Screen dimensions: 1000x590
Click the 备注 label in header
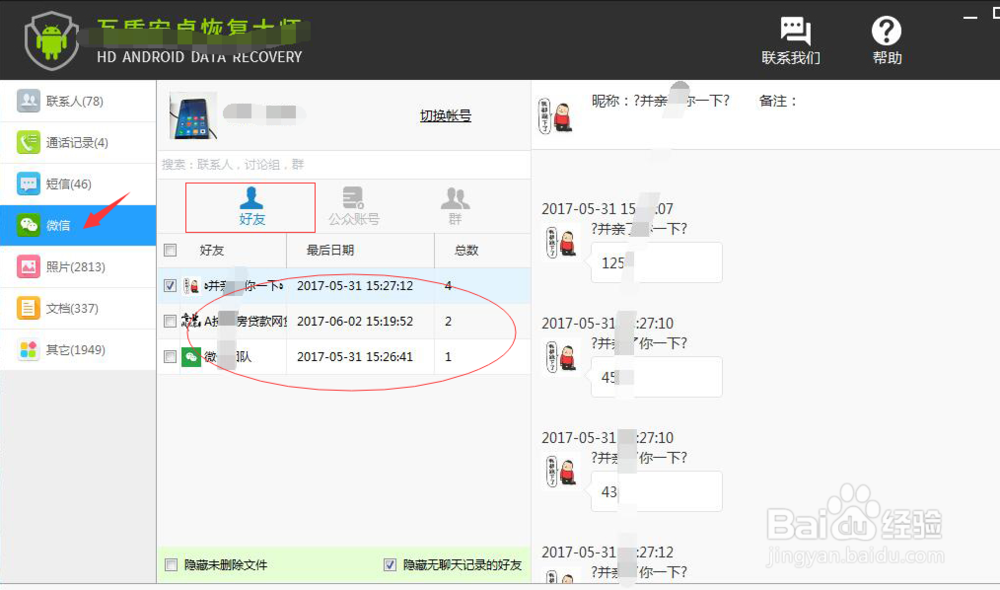tap(777, 101)
